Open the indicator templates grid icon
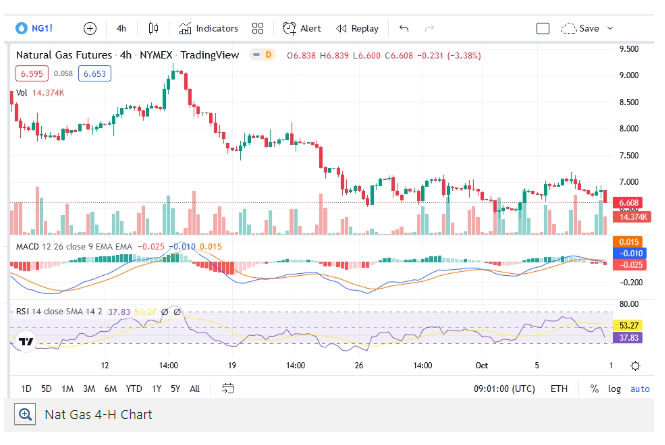665x445 pixels. coord(257,28)
